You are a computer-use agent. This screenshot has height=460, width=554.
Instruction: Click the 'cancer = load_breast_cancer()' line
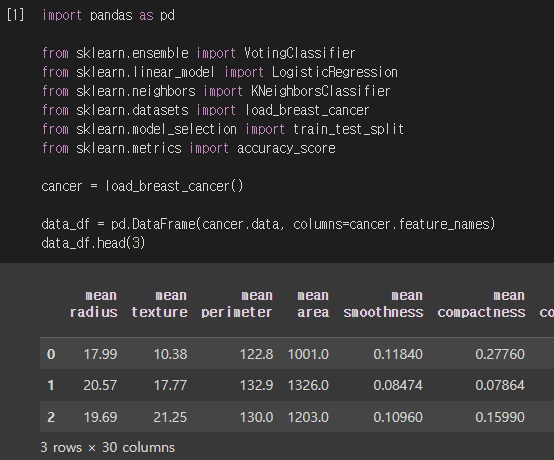pos(142,186)
